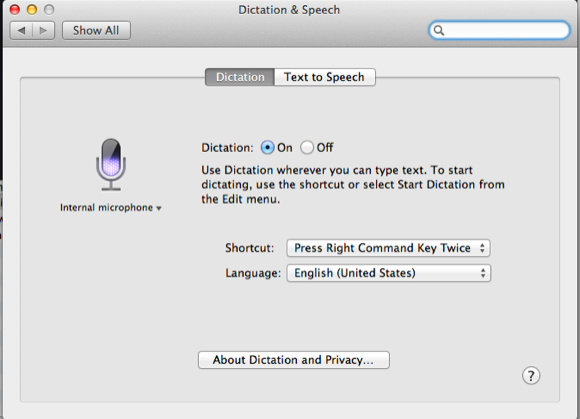Image resolution: width=580 pixels, height=419 pixels.
Task: Turn Dictation Off
Action: tap(307, 148)
